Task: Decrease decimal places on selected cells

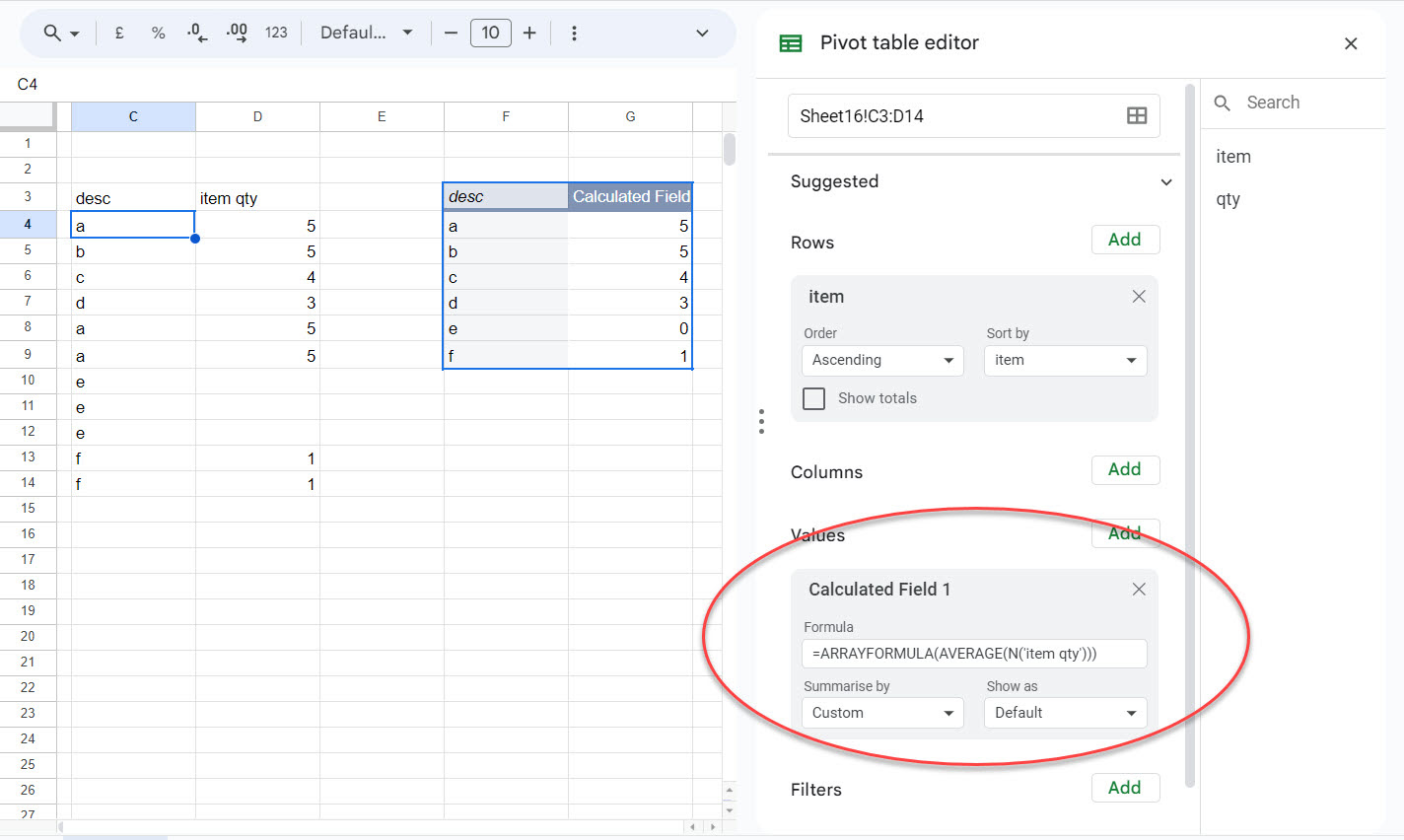Action: click(x=196, y=32)
